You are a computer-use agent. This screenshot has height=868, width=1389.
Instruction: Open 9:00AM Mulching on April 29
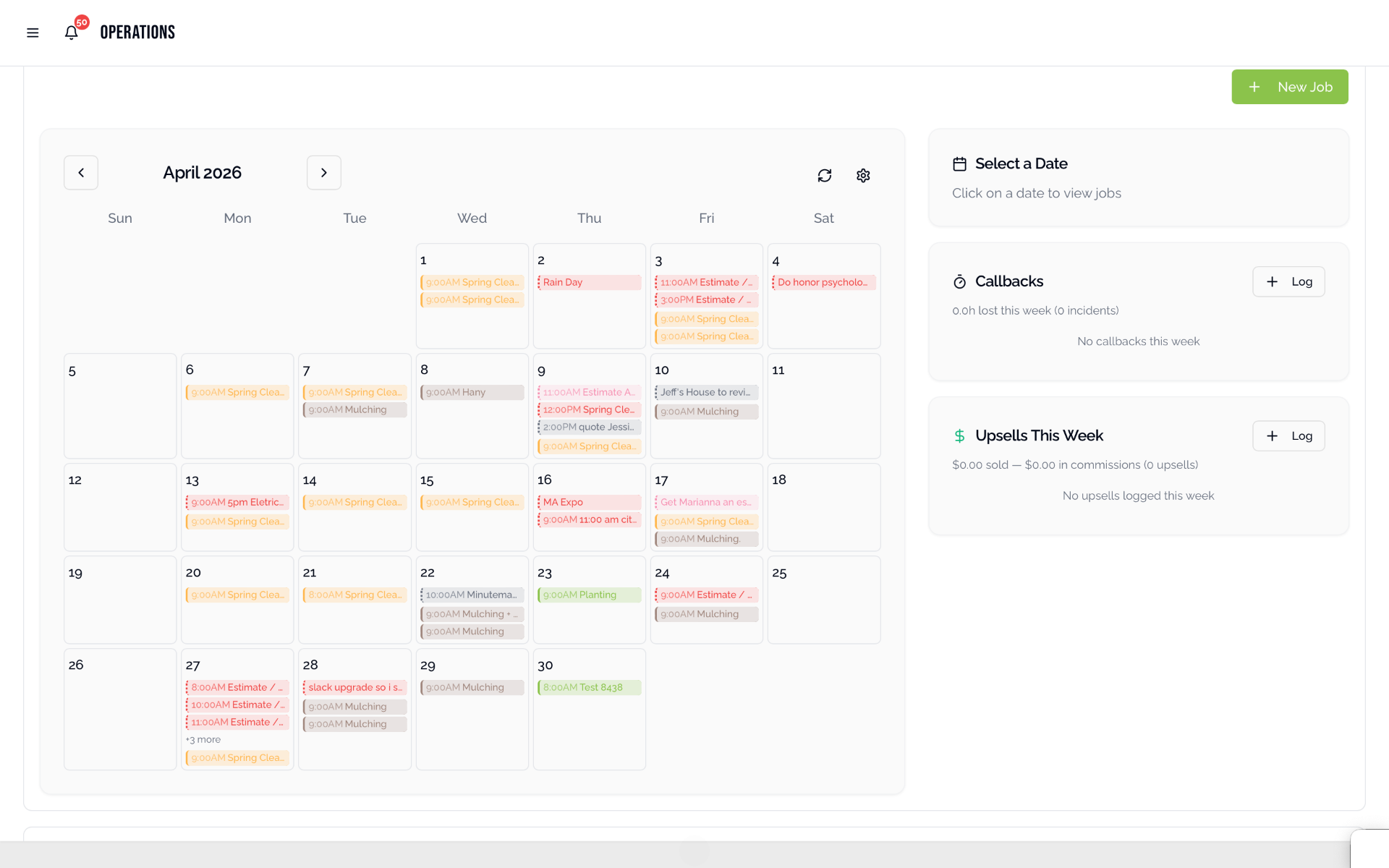click(x=472, y=687)
